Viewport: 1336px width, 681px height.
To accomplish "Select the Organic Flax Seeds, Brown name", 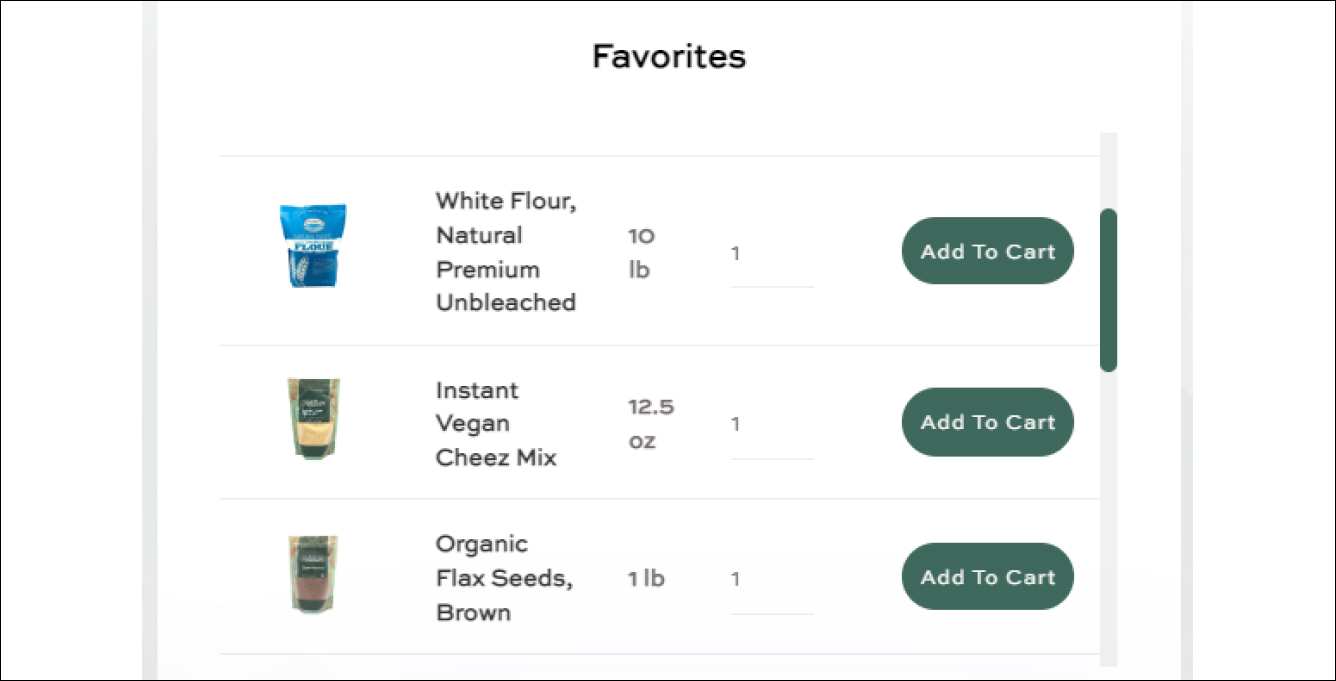I will [x=504, y=578].
